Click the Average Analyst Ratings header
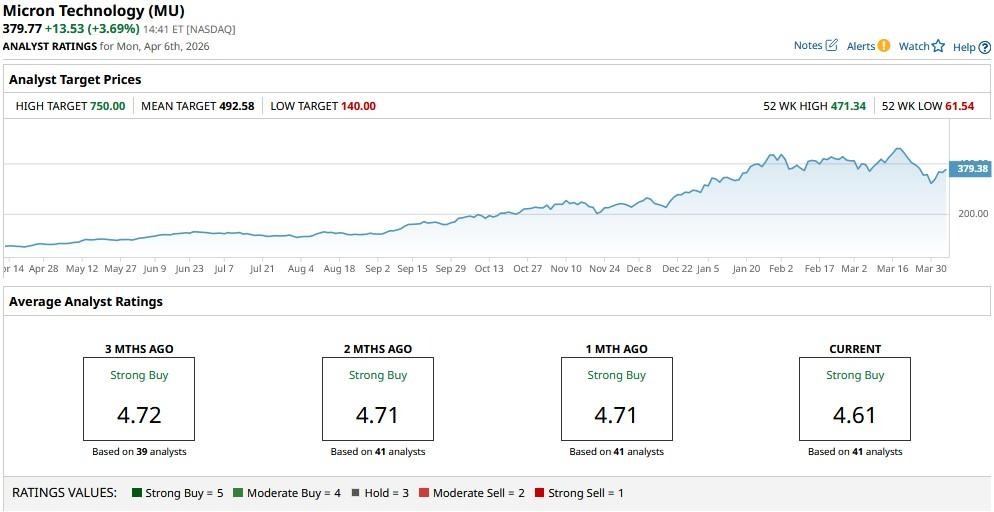 [86, 302]
